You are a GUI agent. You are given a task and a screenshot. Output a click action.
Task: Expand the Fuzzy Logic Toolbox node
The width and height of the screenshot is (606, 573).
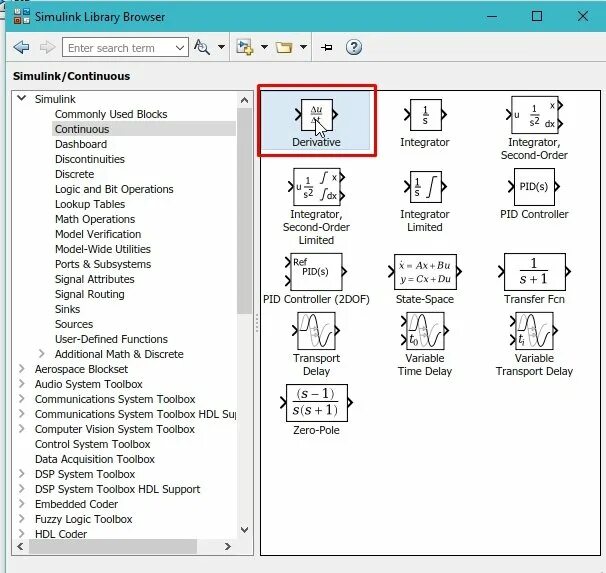point(22,519)
